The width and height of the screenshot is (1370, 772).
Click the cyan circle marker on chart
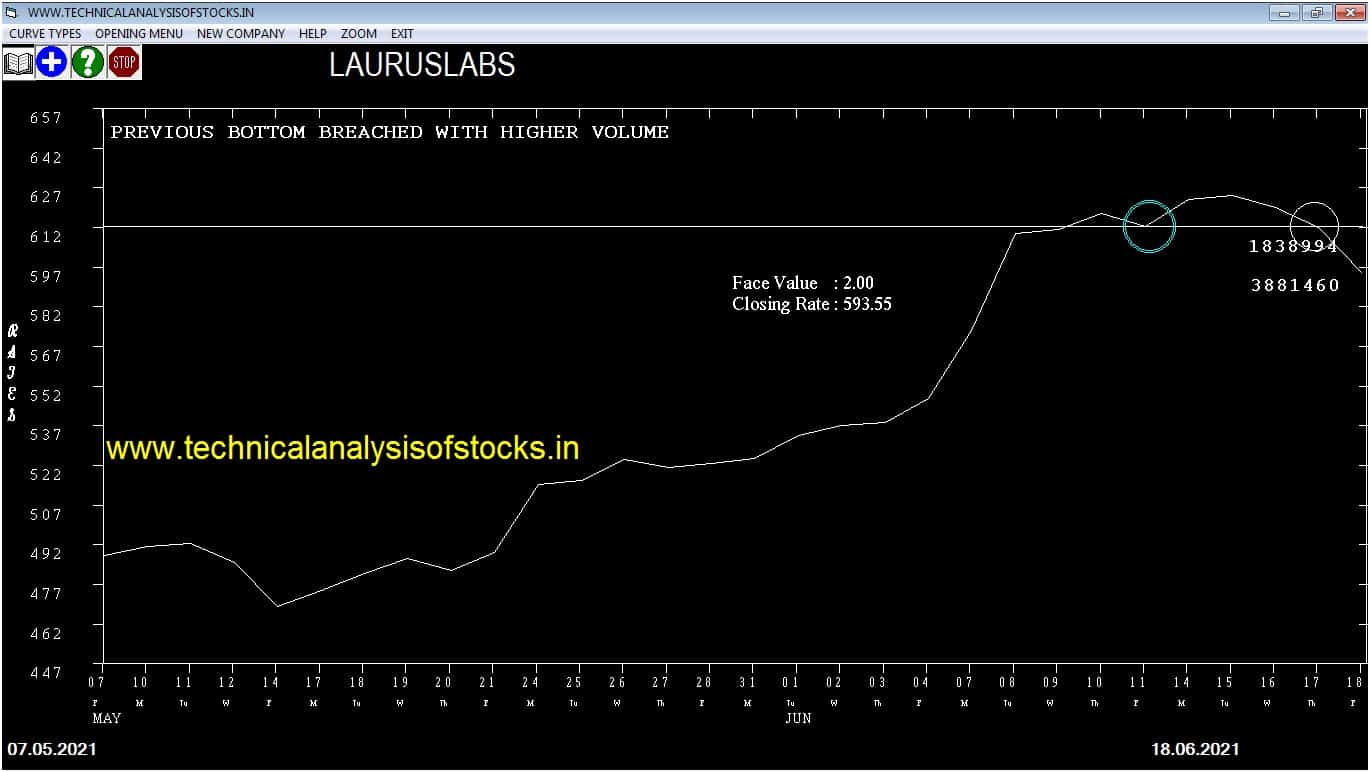tap(1149, 226)
